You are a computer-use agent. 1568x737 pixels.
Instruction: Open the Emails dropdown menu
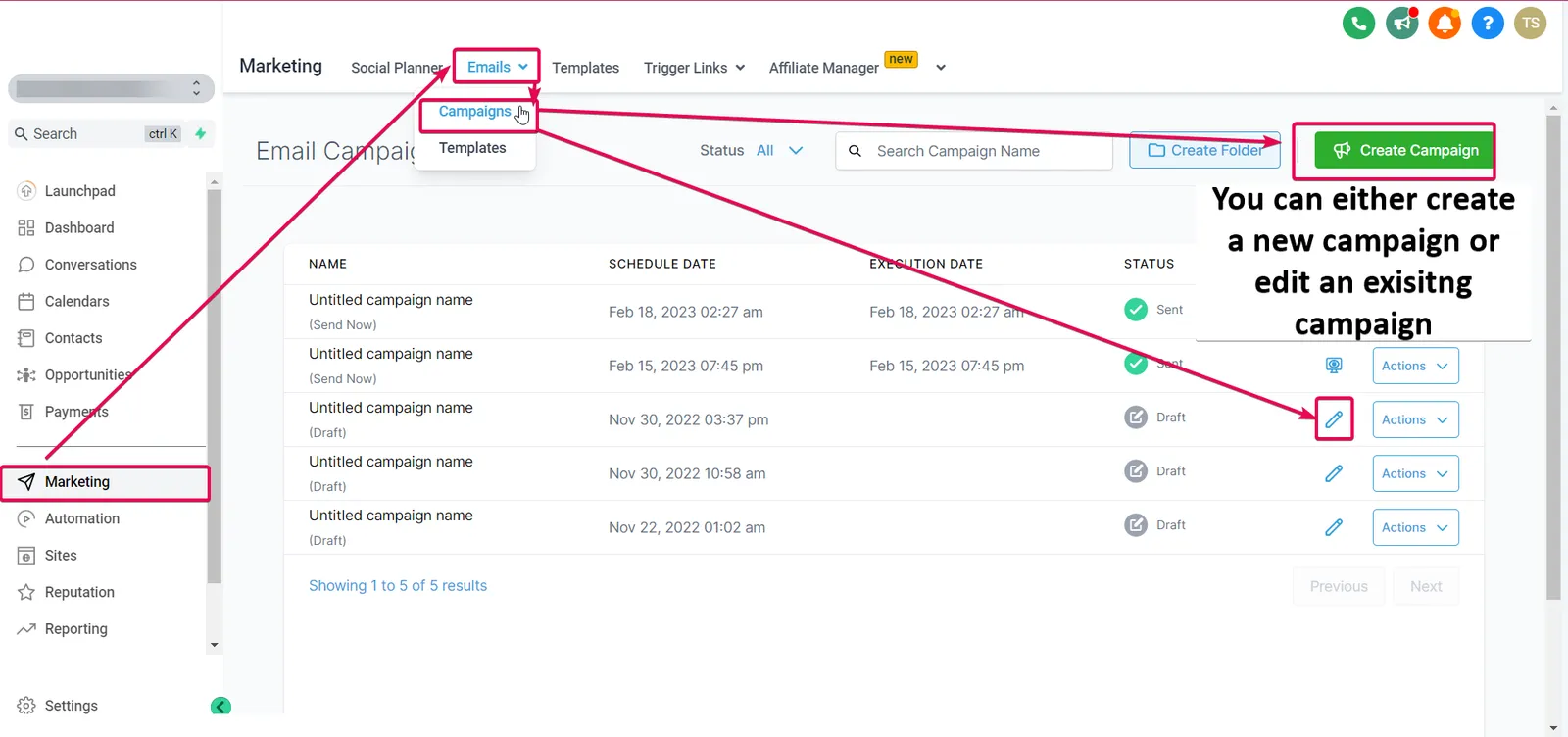tap(497, 67)
